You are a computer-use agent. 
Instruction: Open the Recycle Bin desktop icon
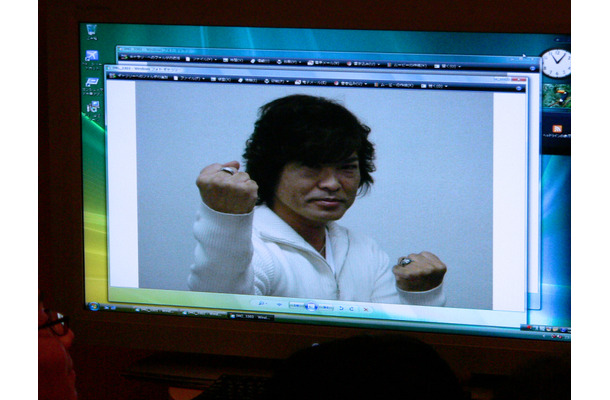(91, 32)
